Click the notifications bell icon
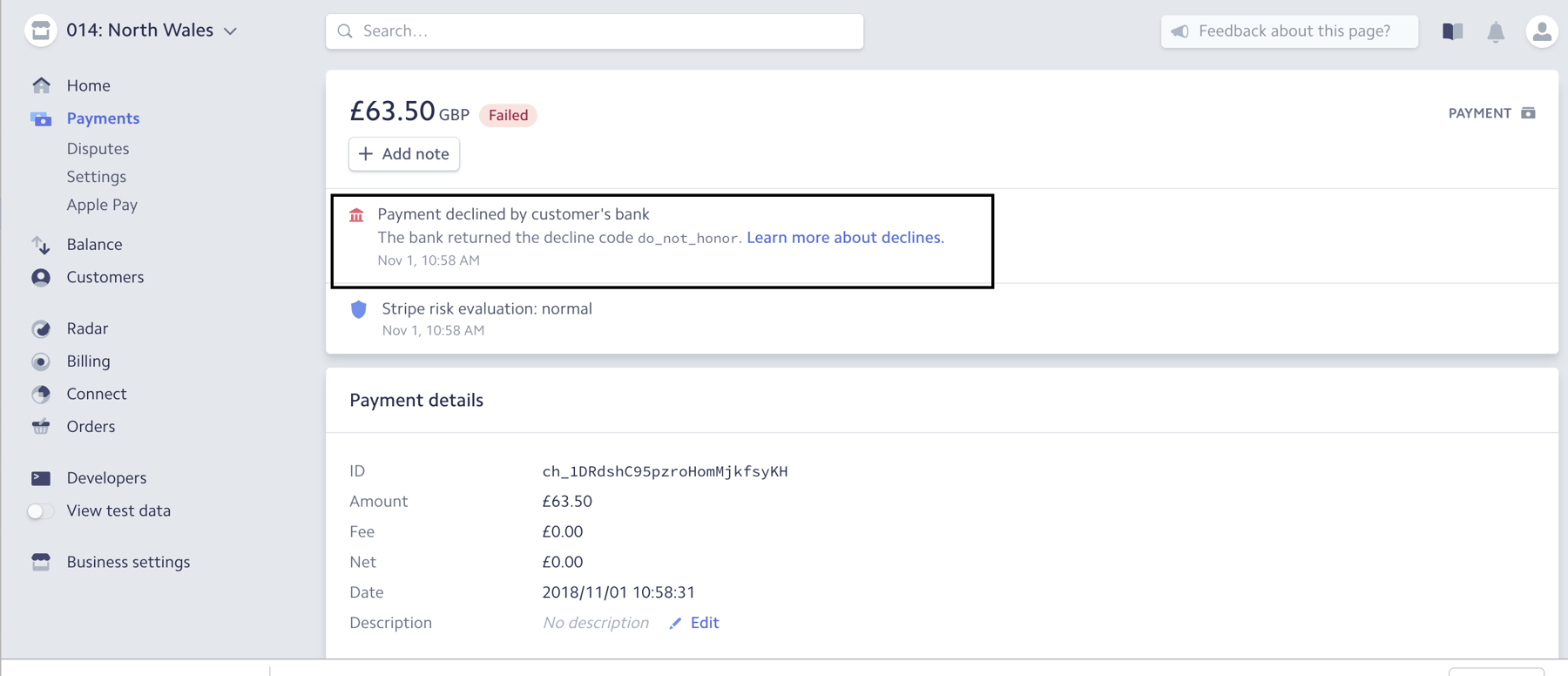1568x676 pixels. 1496,32
